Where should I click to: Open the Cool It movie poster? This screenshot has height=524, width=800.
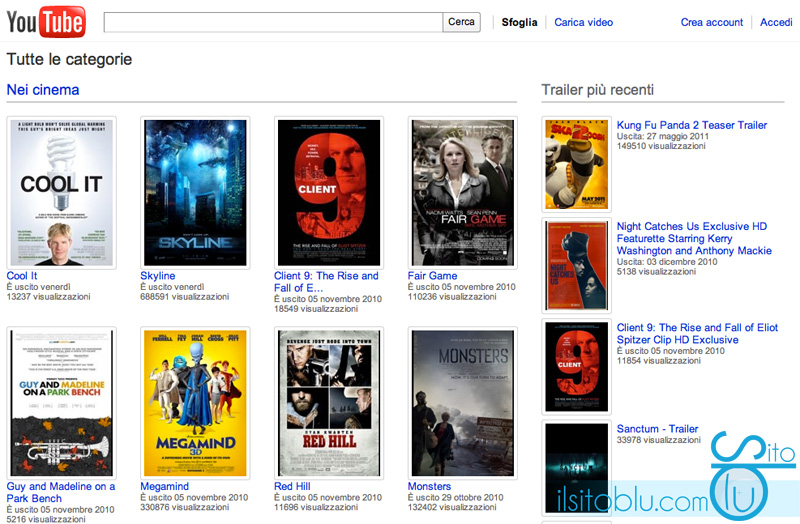[x=61, y=192]
